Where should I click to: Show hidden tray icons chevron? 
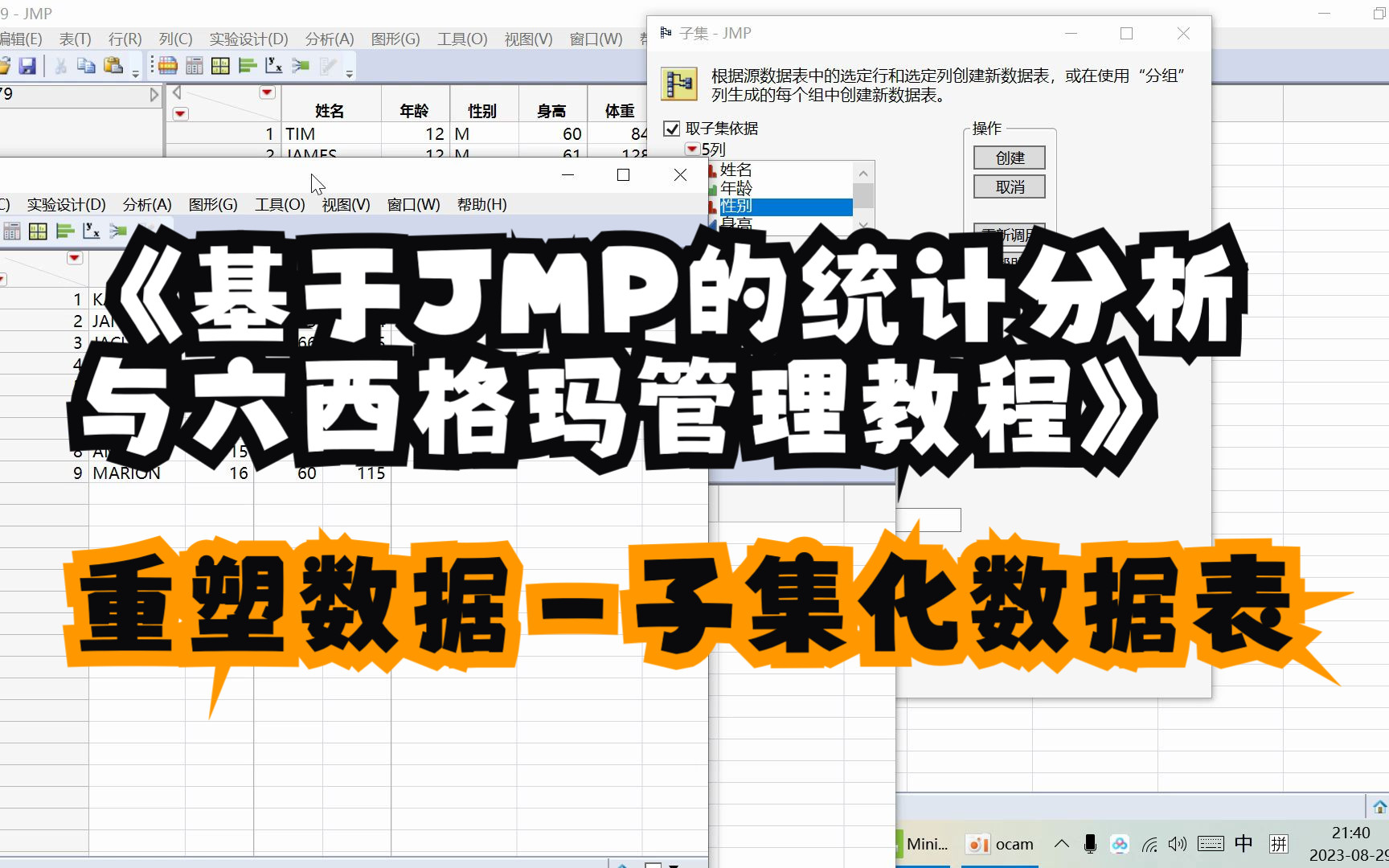[1062, 844]
